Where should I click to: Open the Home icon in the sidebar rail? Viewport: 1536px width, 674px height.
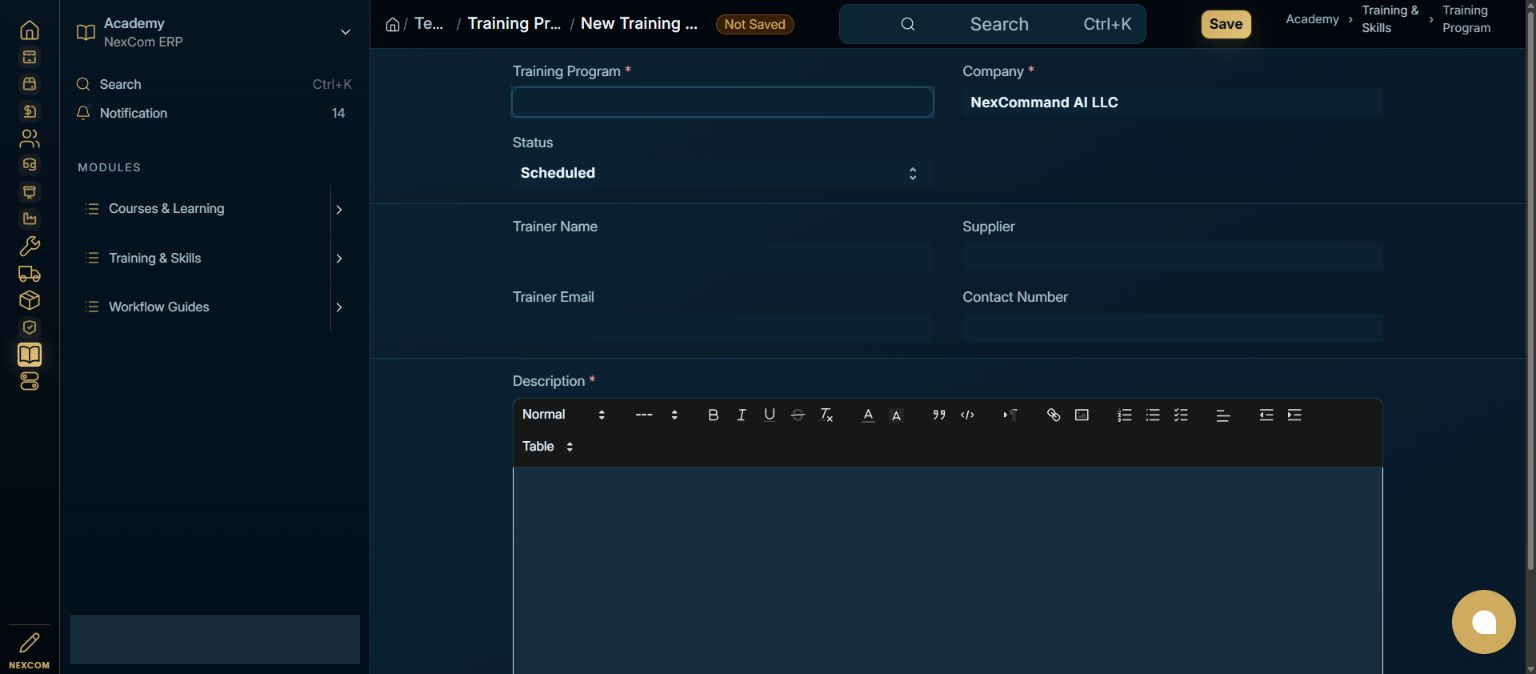29,30
